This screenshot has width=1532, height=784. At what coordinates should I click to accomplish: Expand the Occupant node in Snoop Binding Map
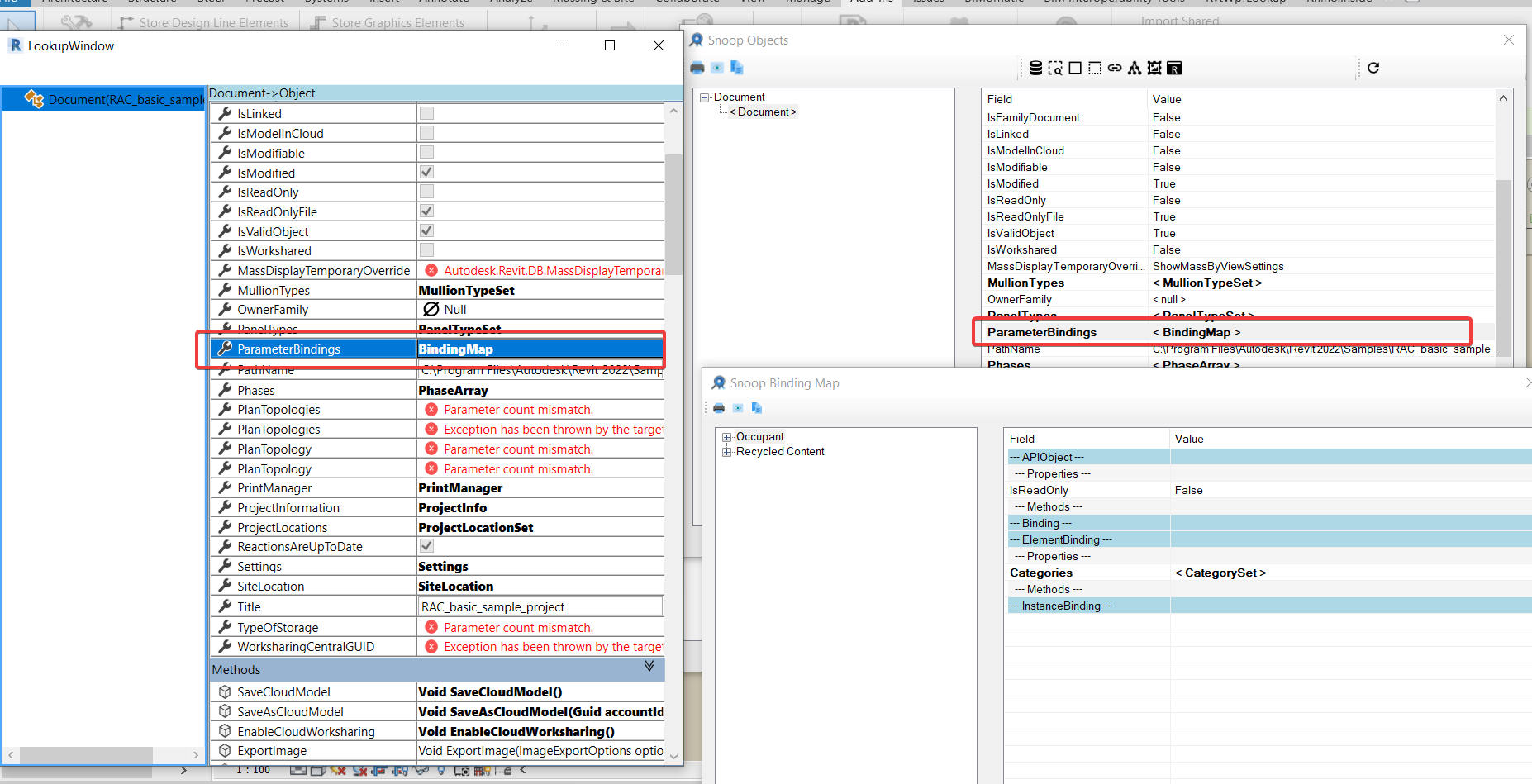pyautogui.click(x=727, y=436)
